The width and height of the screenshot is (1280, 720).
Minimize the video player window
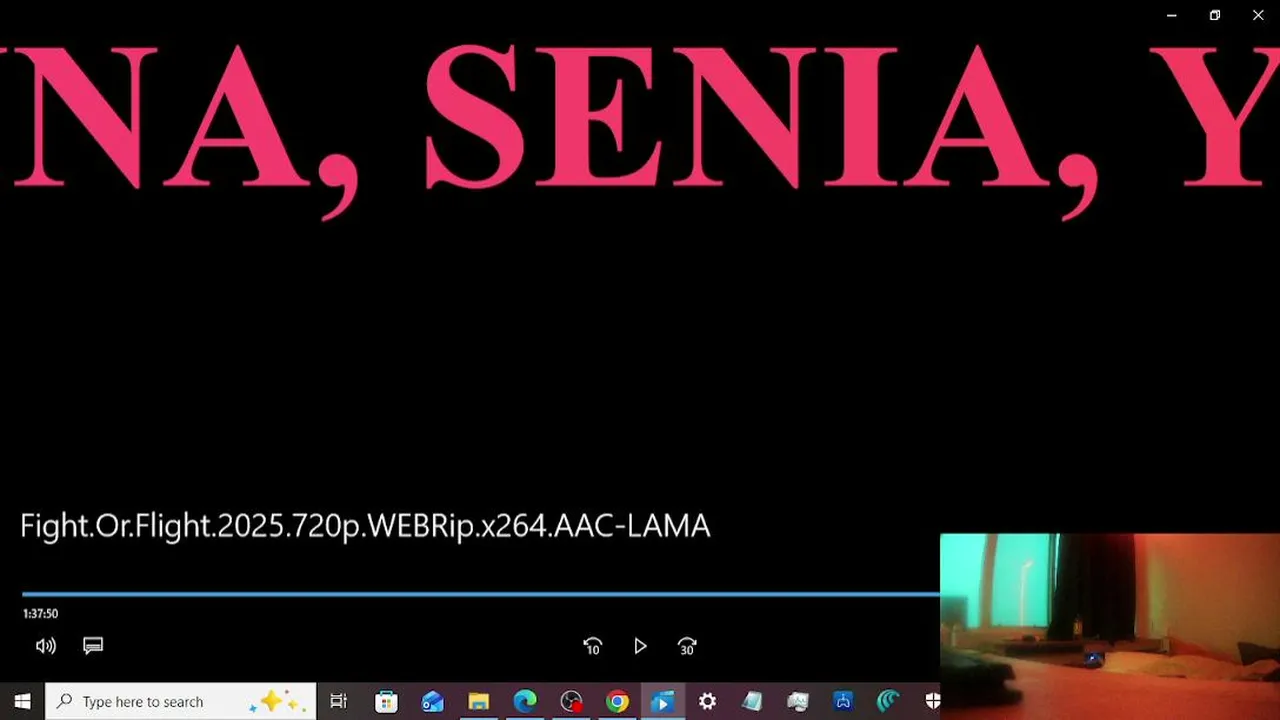tap(1171, 15)
